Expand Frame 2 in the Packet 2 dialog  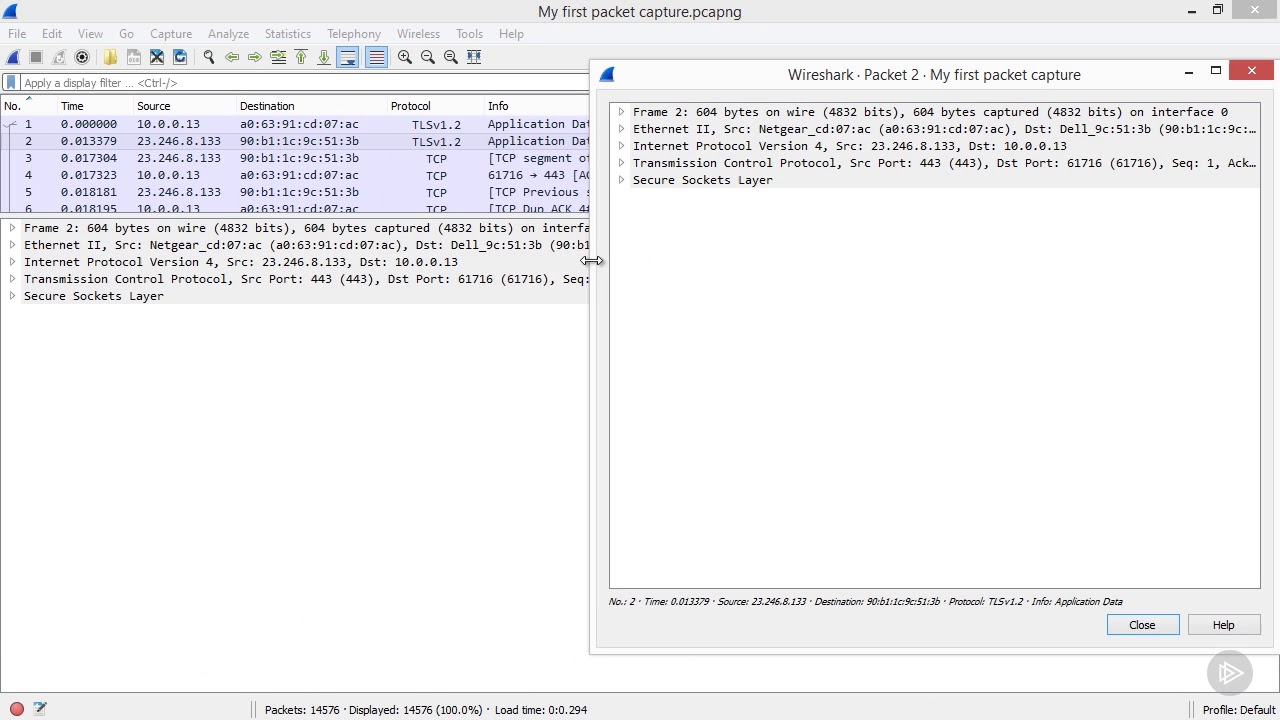[x=621, y=112]
